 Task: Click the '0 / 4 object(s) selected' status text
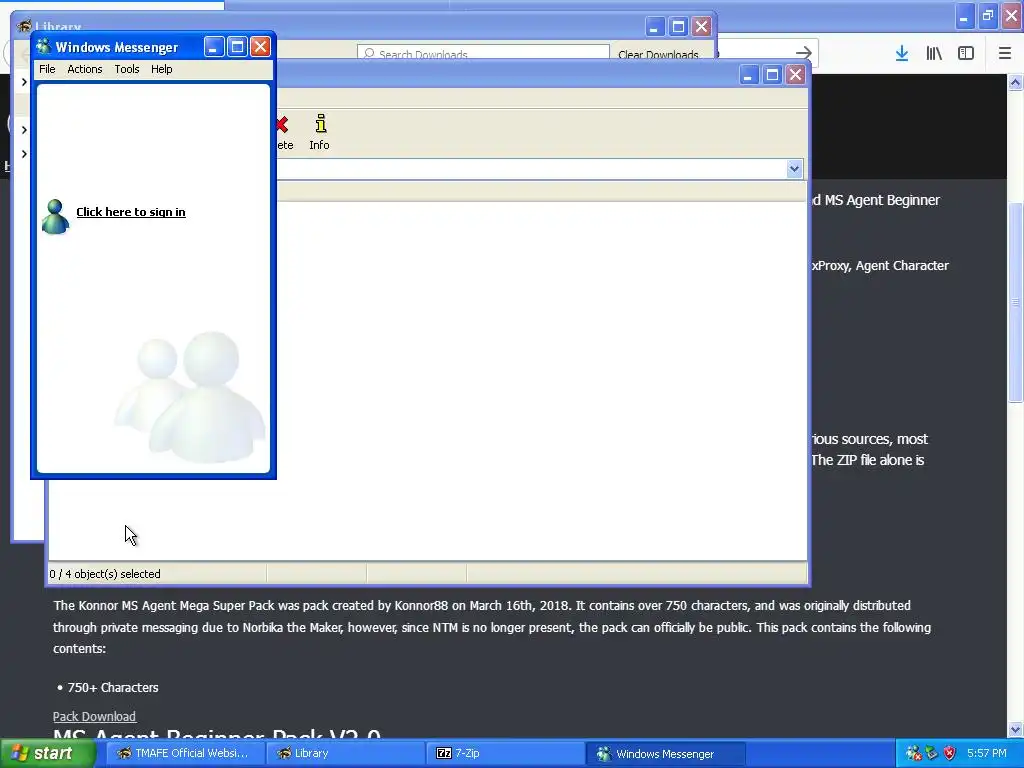(x=104, y=574)
